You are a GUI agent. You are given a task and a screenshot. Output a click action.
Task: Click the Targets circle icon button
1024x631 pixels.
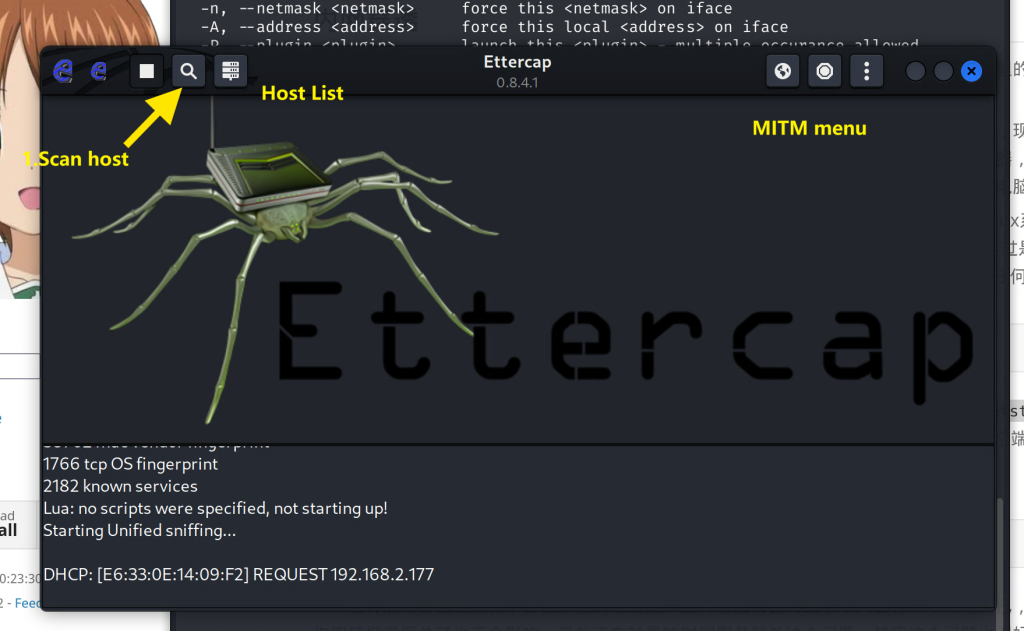point(825,71)
